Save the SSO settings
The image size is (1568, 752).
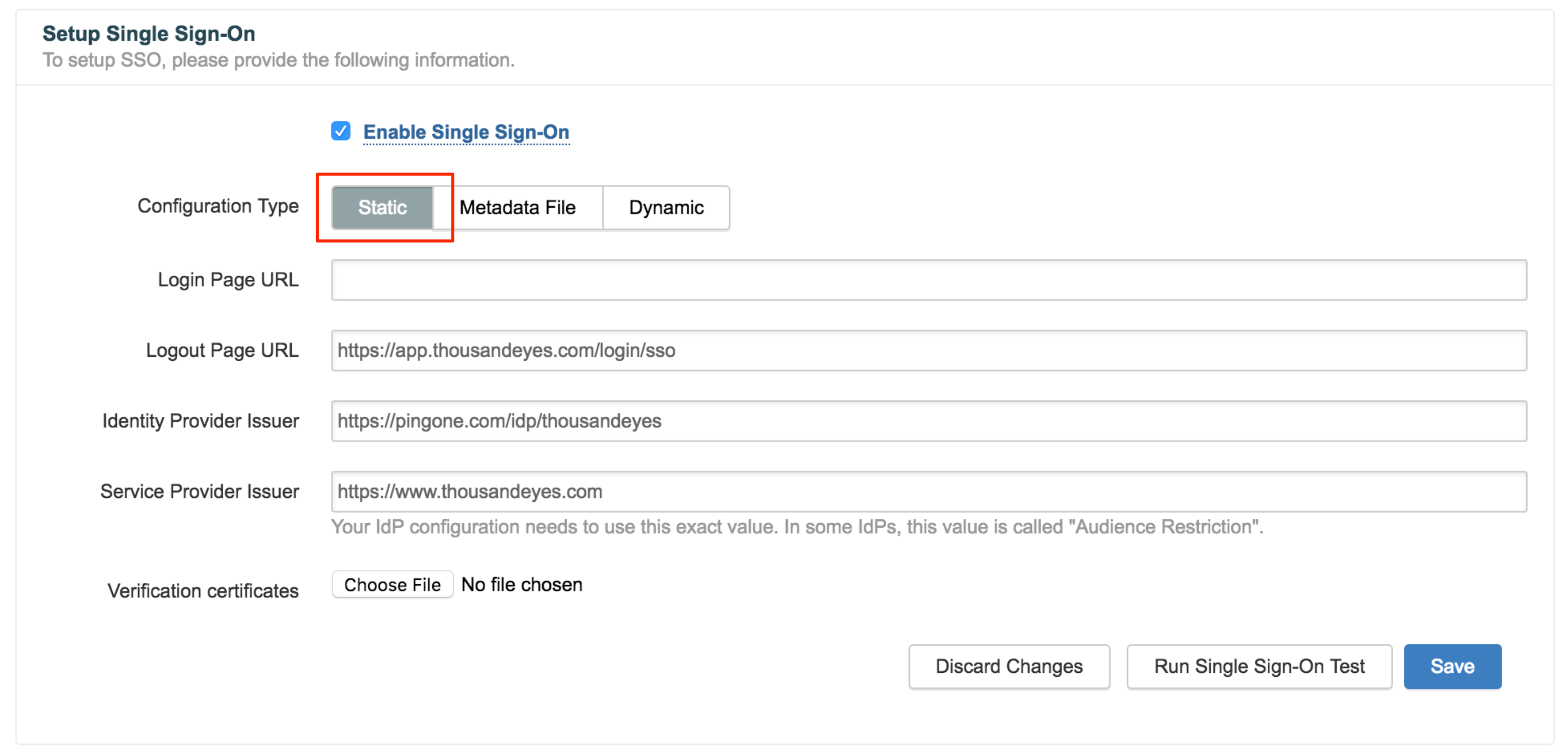pos(1452,667)
